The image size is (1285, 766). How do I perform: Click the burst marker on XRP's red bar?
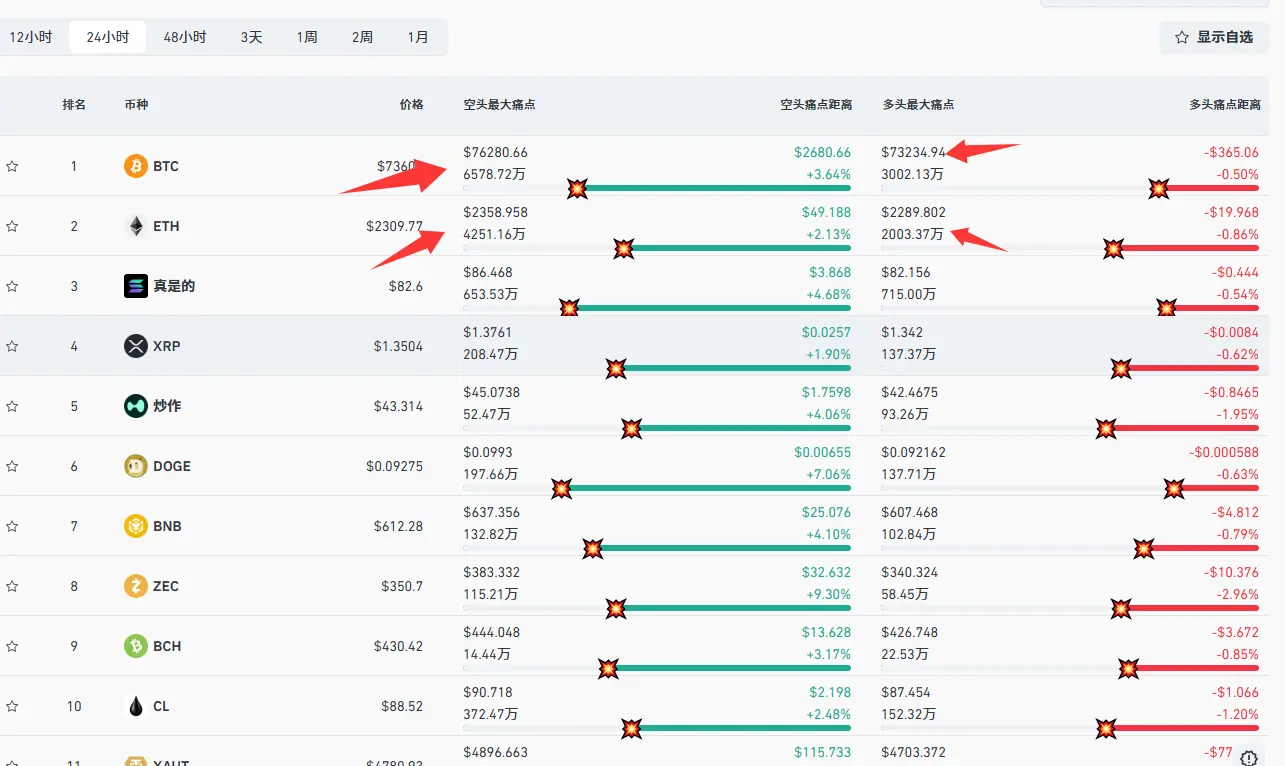(x=1122, y=368)
